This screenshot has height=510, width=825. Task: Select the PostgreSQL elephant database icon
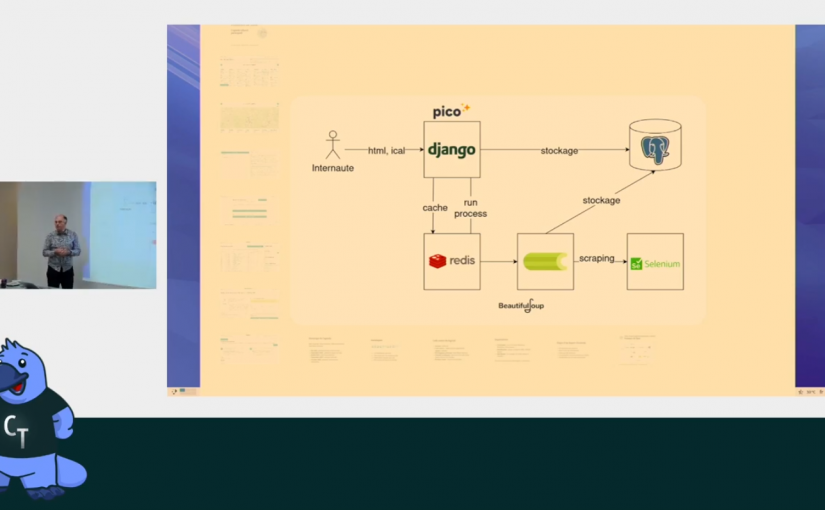click(x=655, y=148)
